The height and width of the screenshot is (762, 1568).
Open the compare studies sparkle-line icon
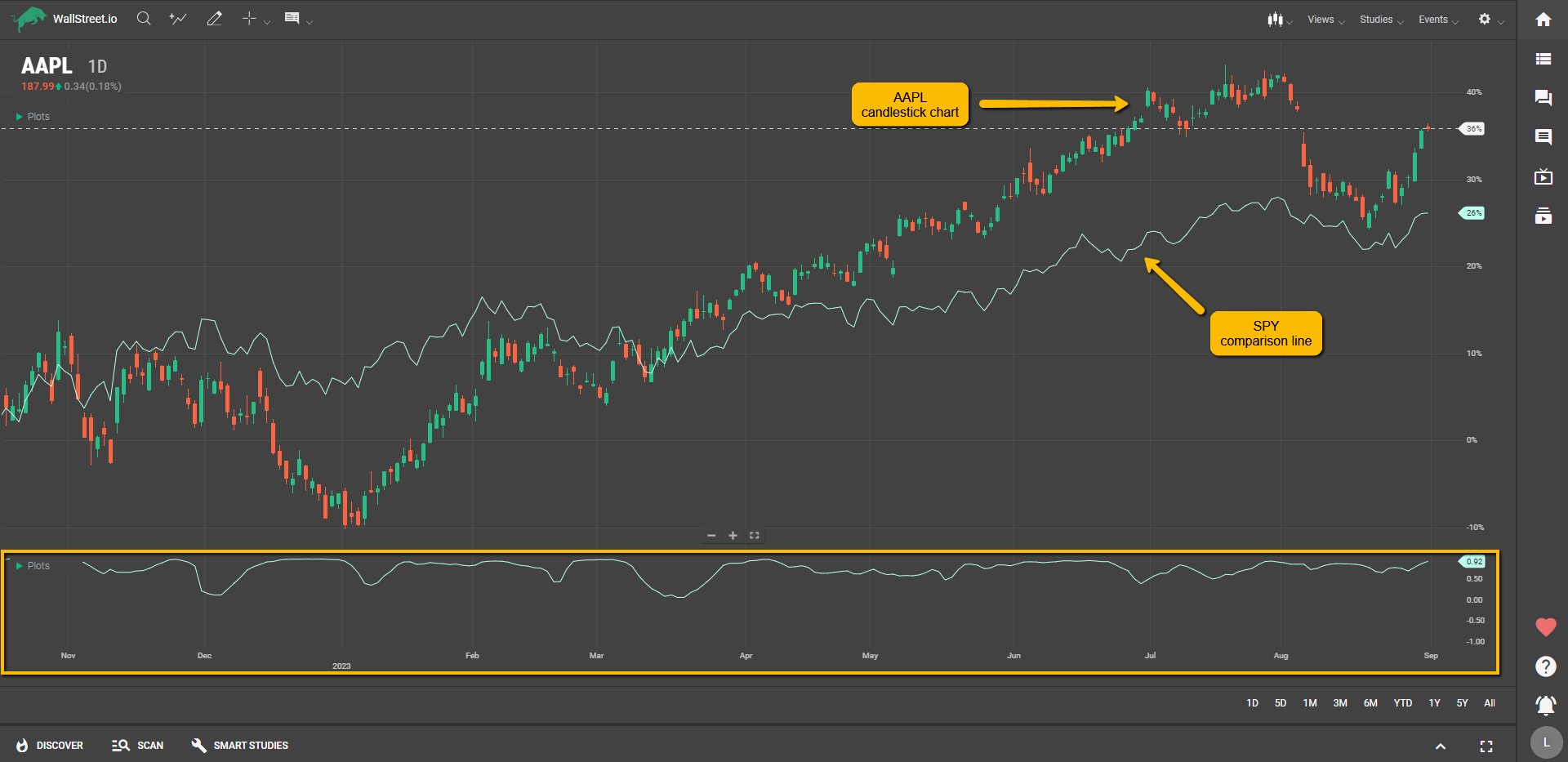[x=178, y=19]
